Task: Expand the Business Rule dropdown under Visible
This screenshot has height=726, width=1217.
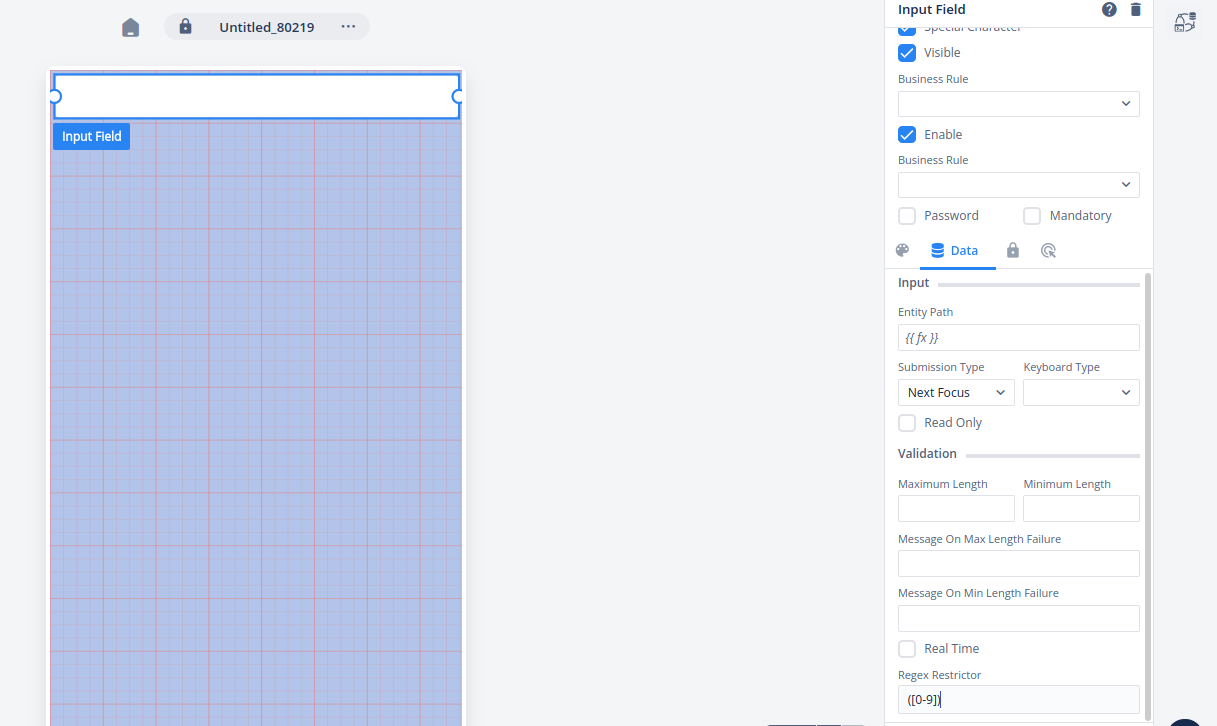Action: (x=1018, y=104)
